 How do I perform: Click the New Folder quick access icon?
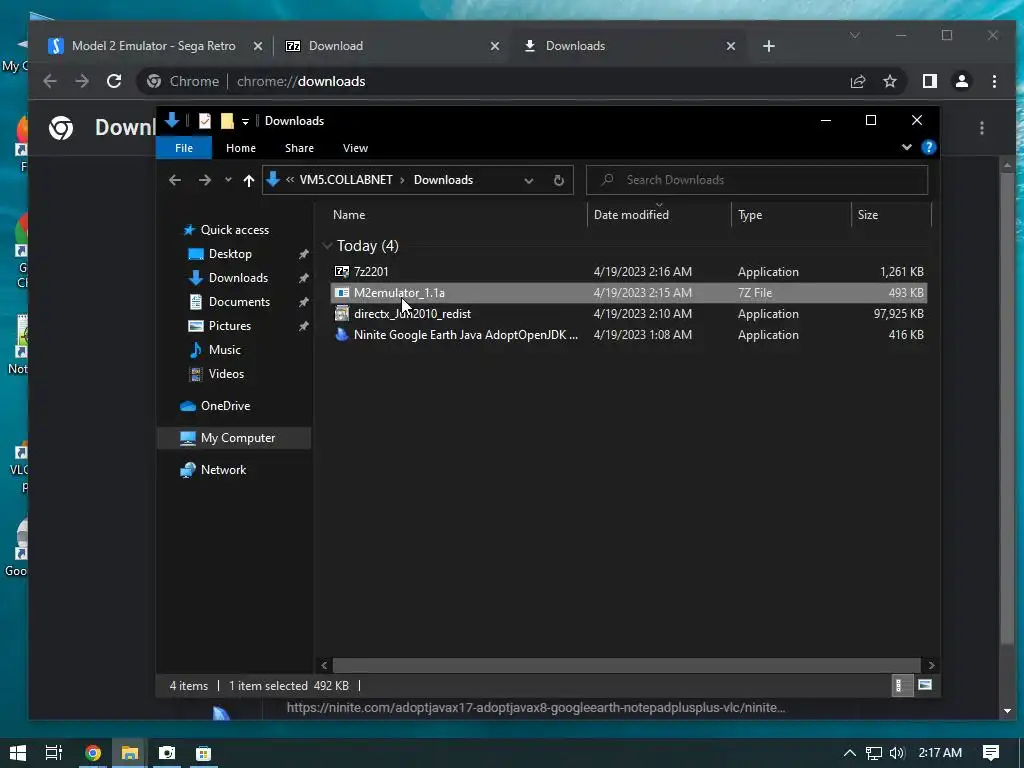[227, 121]
